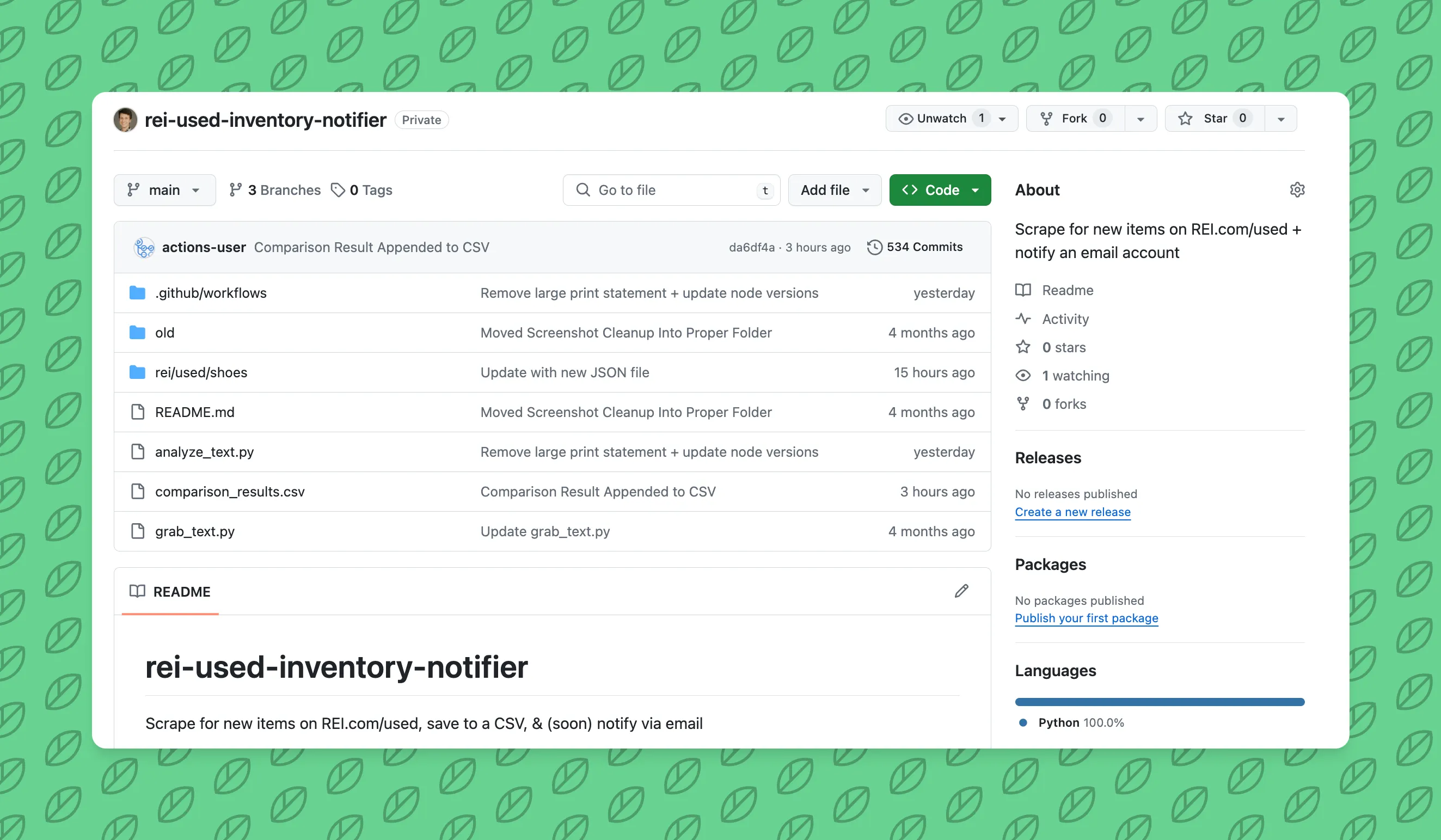Click README book icon in README header
Screen dimensions: 1441x840
point(137,591)
